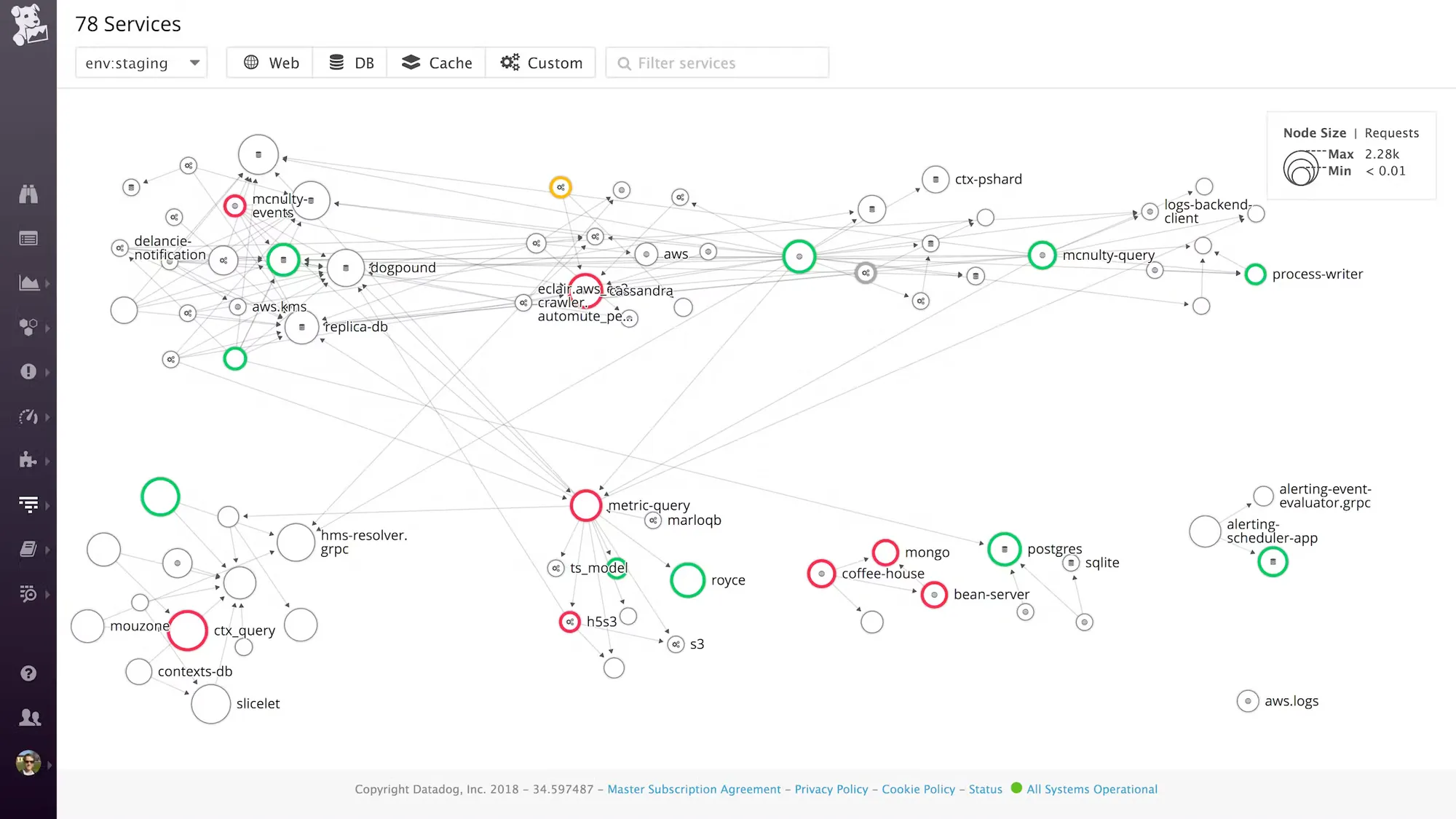Open Watchdog via the binoculars icon
The height and width of the screenshot is (819, 1456).
pos(28,194)
